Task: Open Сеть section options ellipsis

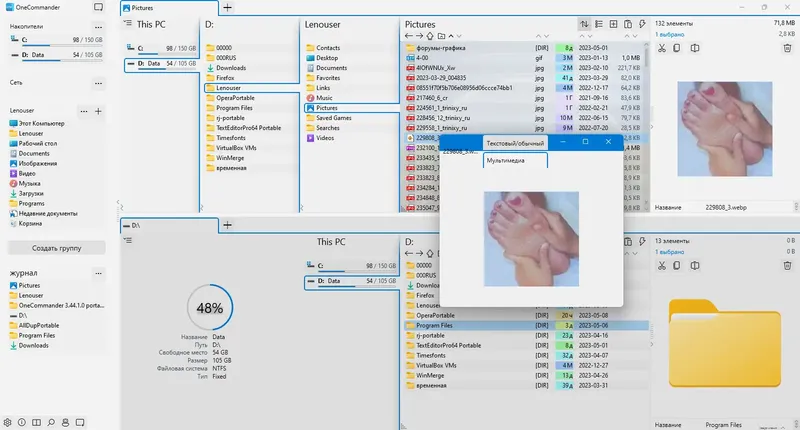Action: tap(98, 83)
